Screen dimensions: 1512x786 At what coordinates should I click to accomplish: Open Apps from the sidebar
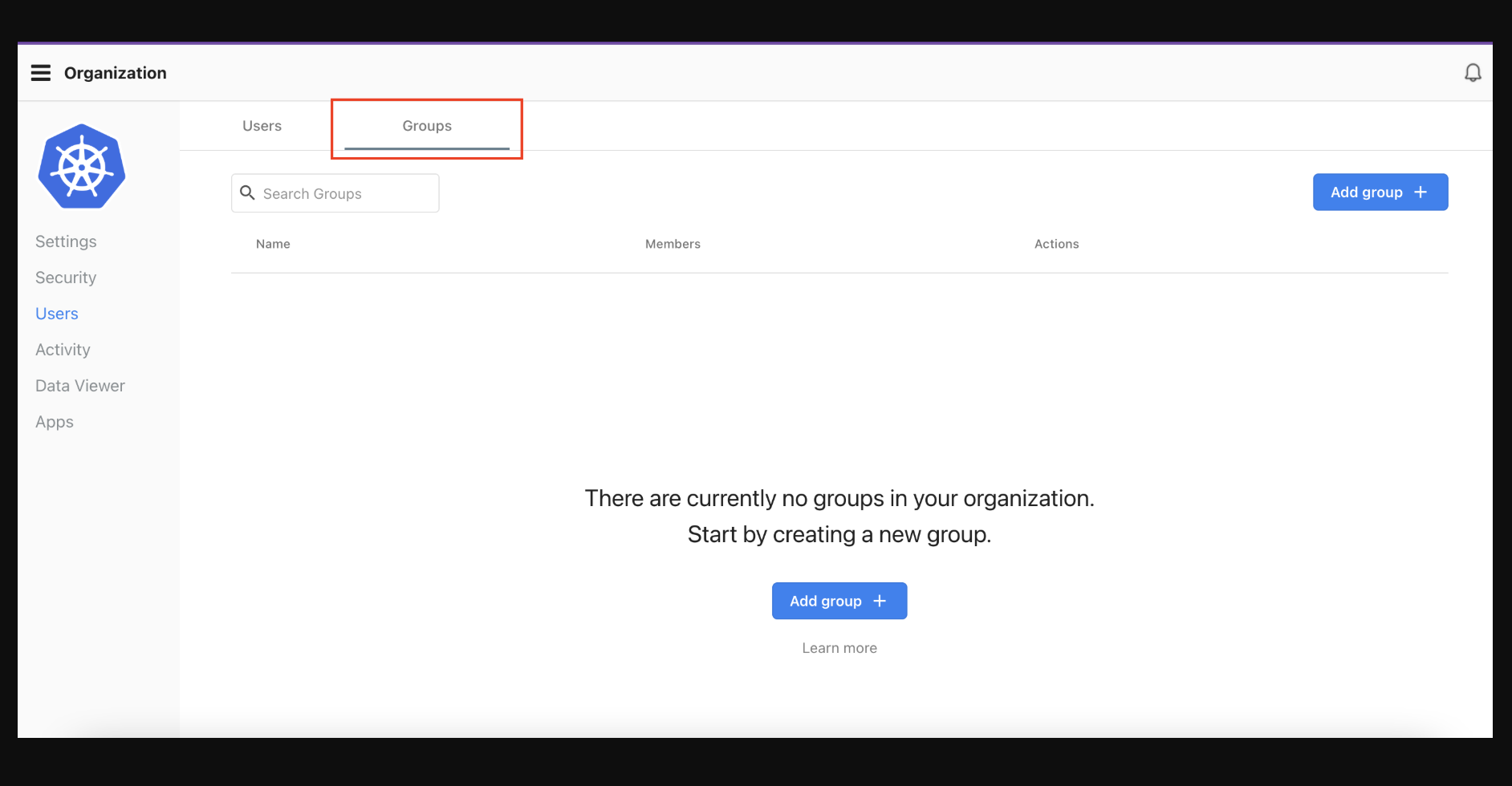click(55, 422)
